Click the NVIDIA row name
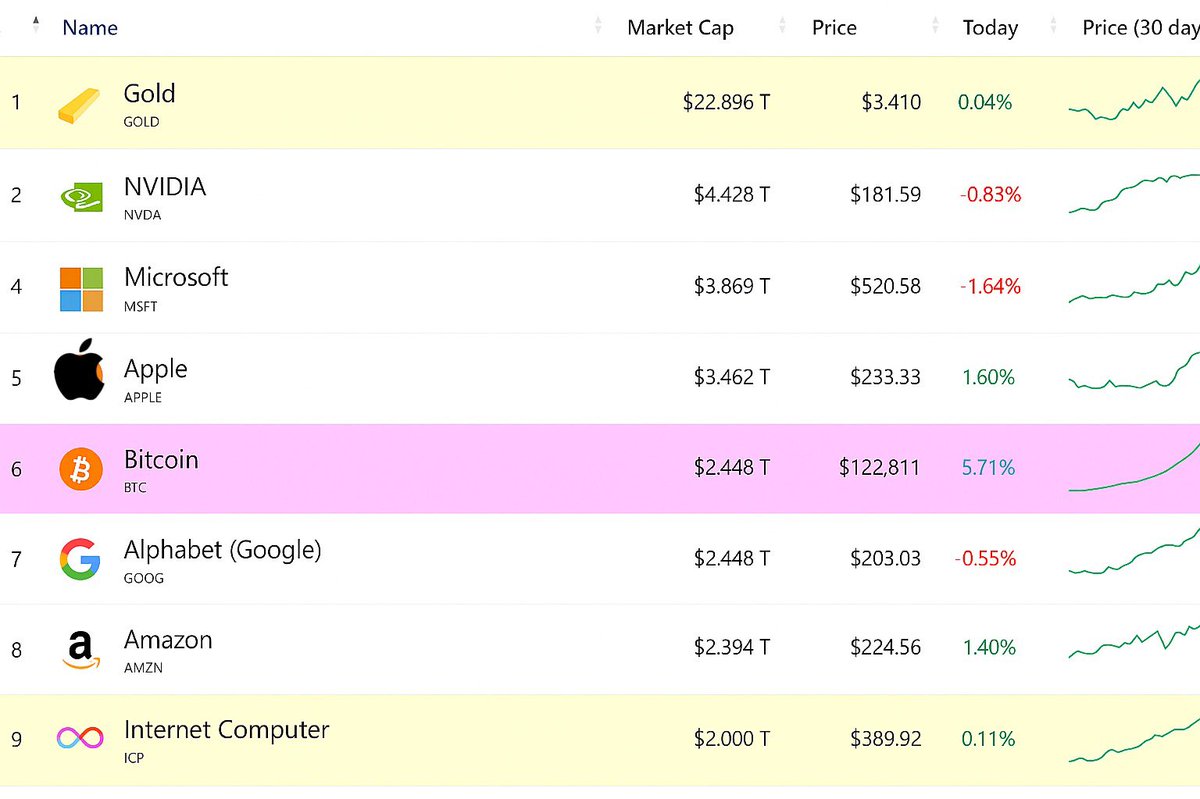This screenshot has width=1200, height=799. click(164, 186)
